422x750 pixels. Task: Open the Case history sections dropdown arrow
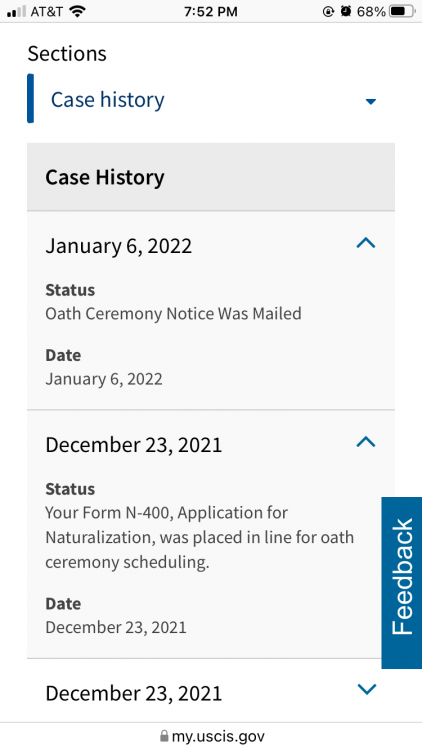click(x=371, y=101)
